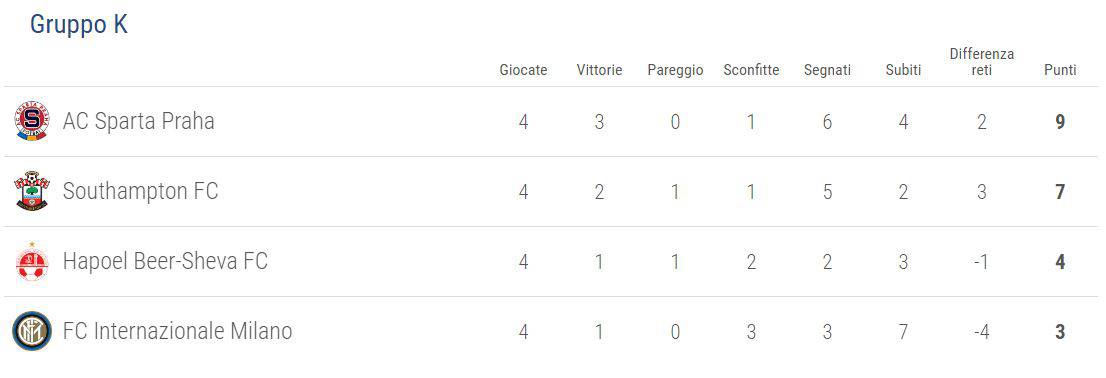This screenshot has width=1106, height=378.
Task: Click the Pareggio column header
Action: pyautogui.click(x=675, y=71)
